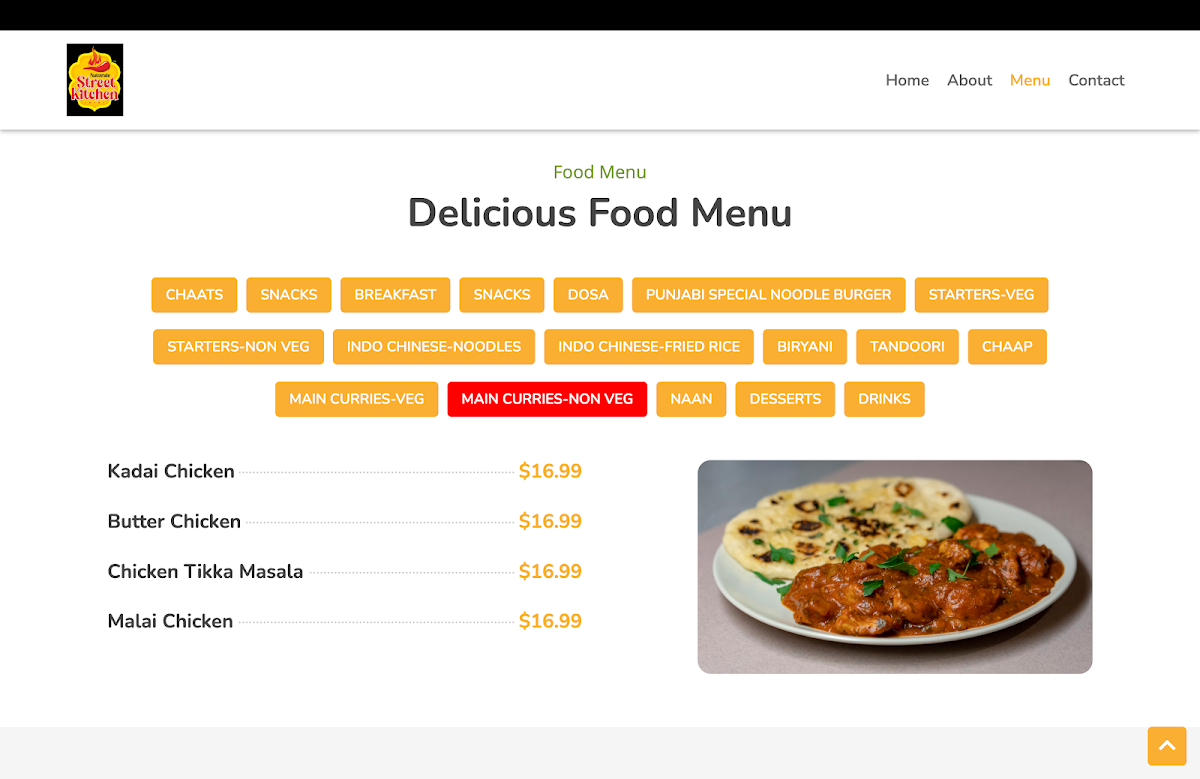Switch to the Biryani tab
This screenshot has width=1200, height=779.
pos(805,347)
